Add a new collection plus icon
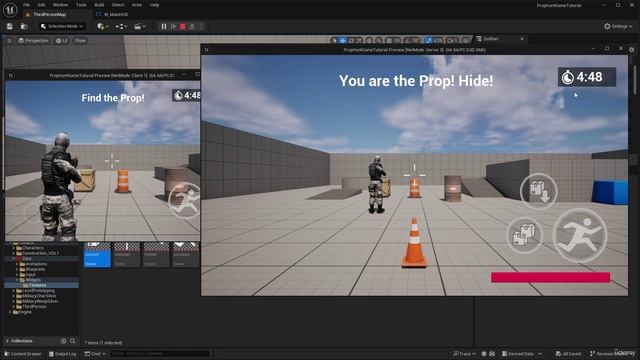 click(x=63, y=341)
